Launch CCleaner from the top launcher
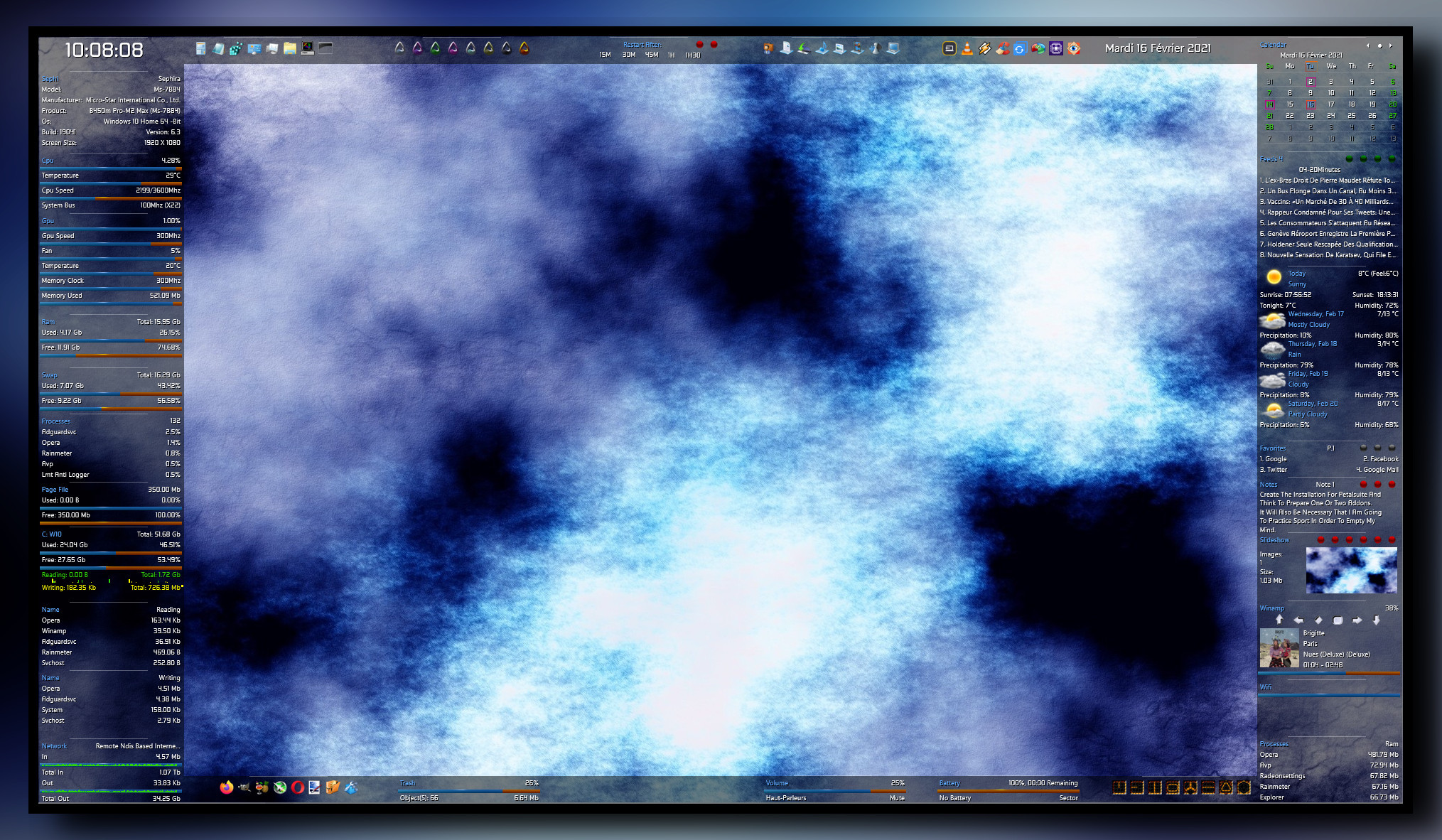Screen dimensions: 1442x840 (x=1002, y=48)
